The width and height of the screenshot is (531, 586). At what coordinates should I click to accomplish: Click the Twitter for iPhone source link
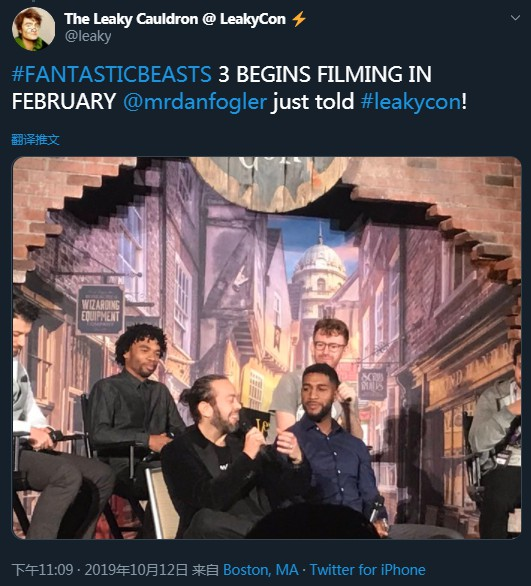pyautogui.click(x=368, y=570)
